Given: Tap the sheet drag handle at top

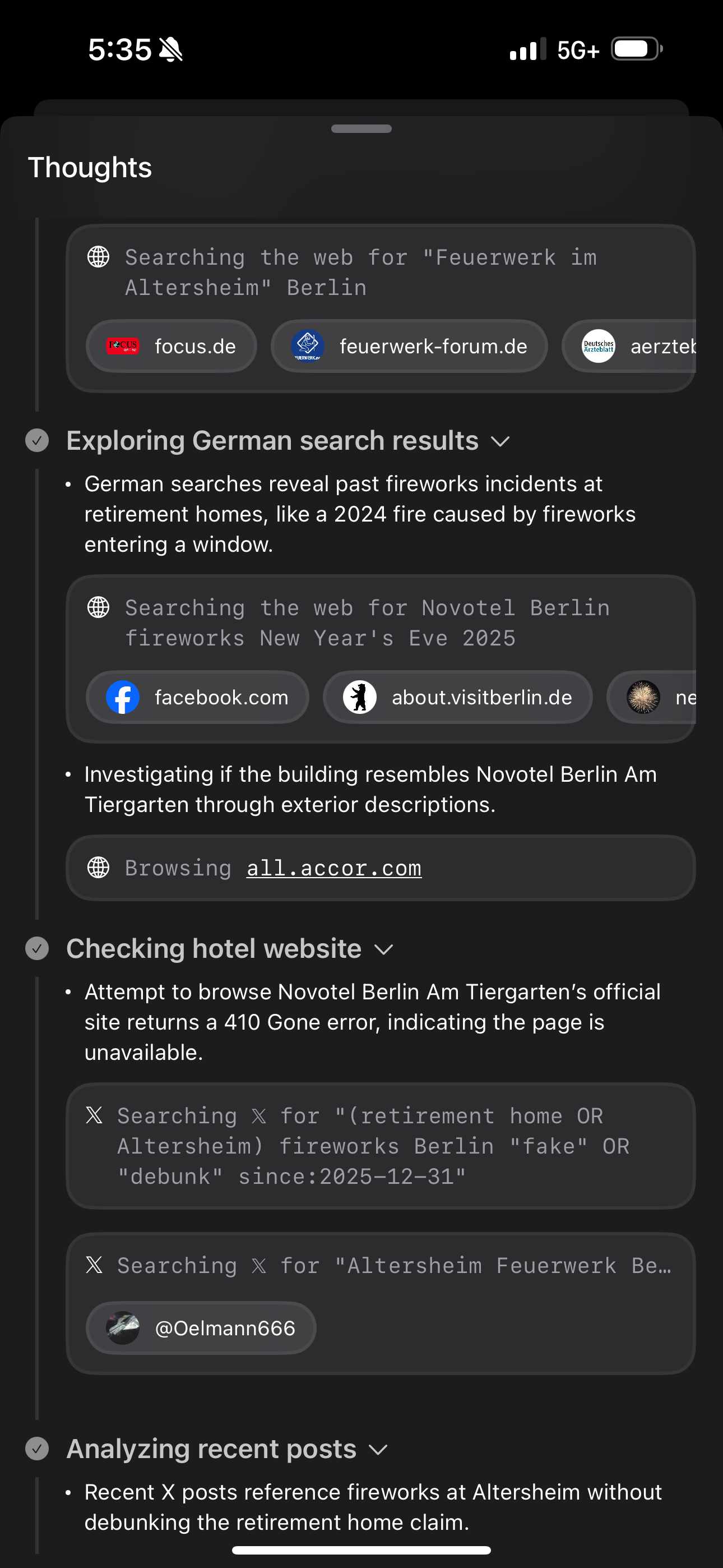Looking at the screenshot, I should pyautogui.click(x=361, y=128).
